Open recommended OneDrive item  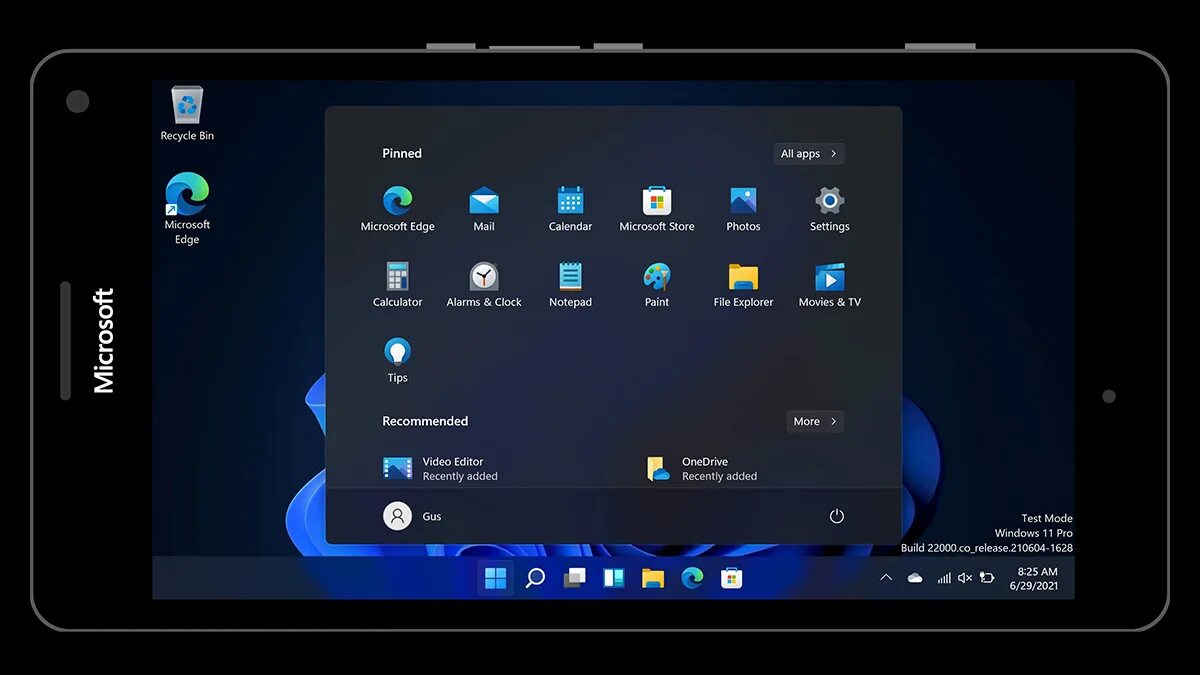tap(702, 469)
